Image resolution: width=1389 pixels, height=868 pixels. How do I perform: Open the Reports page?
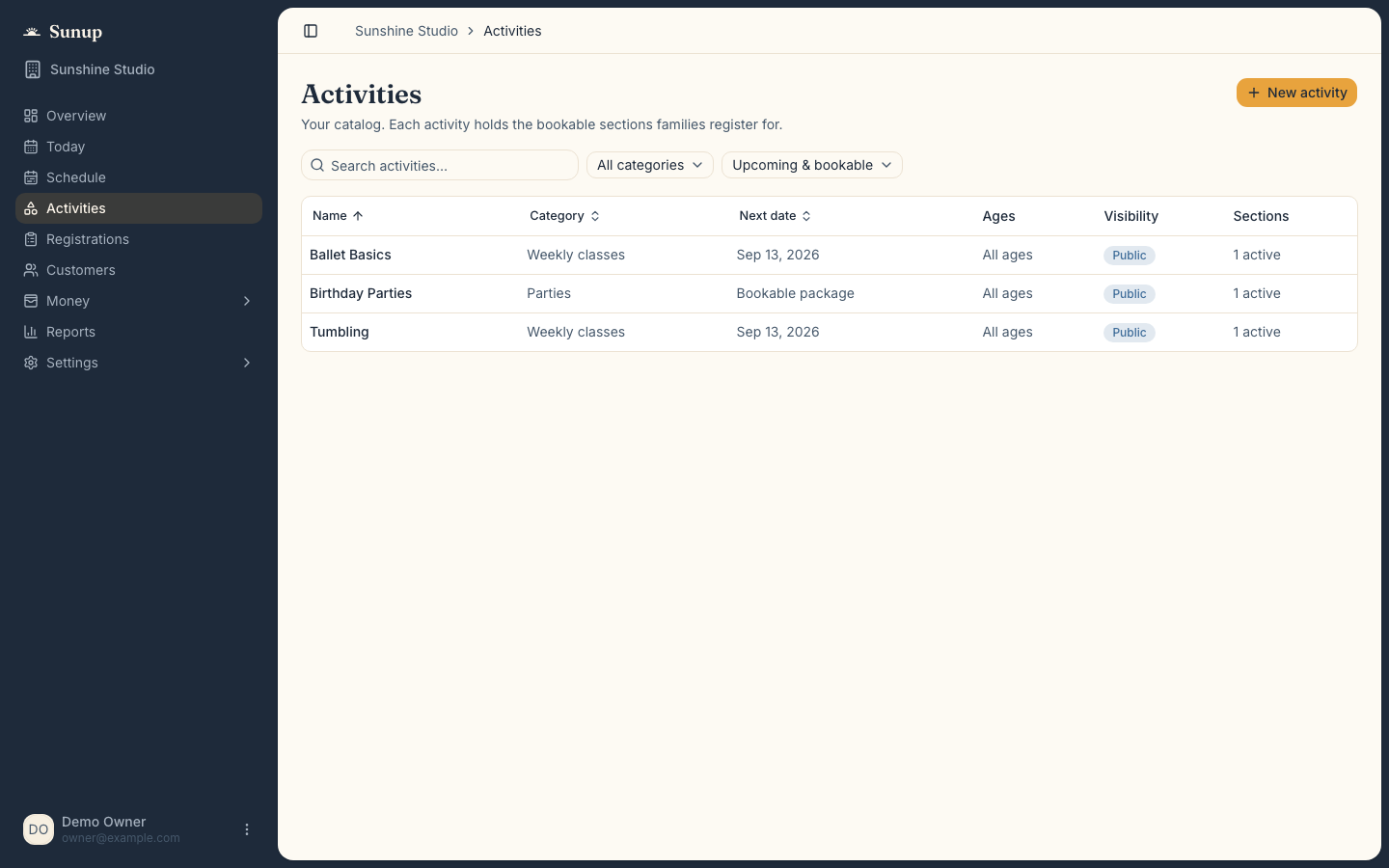(x=139, y=332)
